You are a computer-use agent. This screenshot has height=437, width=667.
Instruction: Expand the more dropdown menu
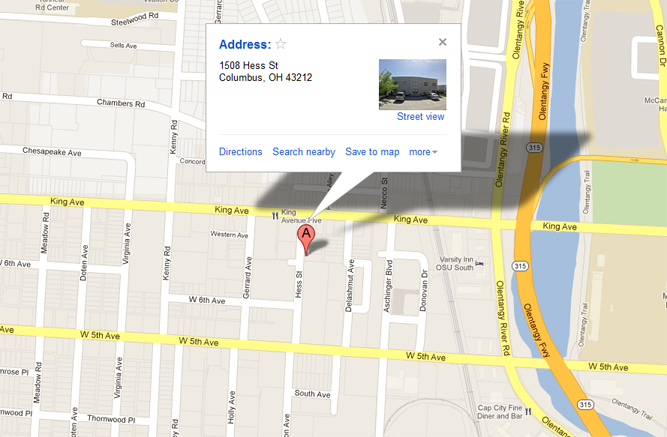pyautogui.click(x=423, y=152)
